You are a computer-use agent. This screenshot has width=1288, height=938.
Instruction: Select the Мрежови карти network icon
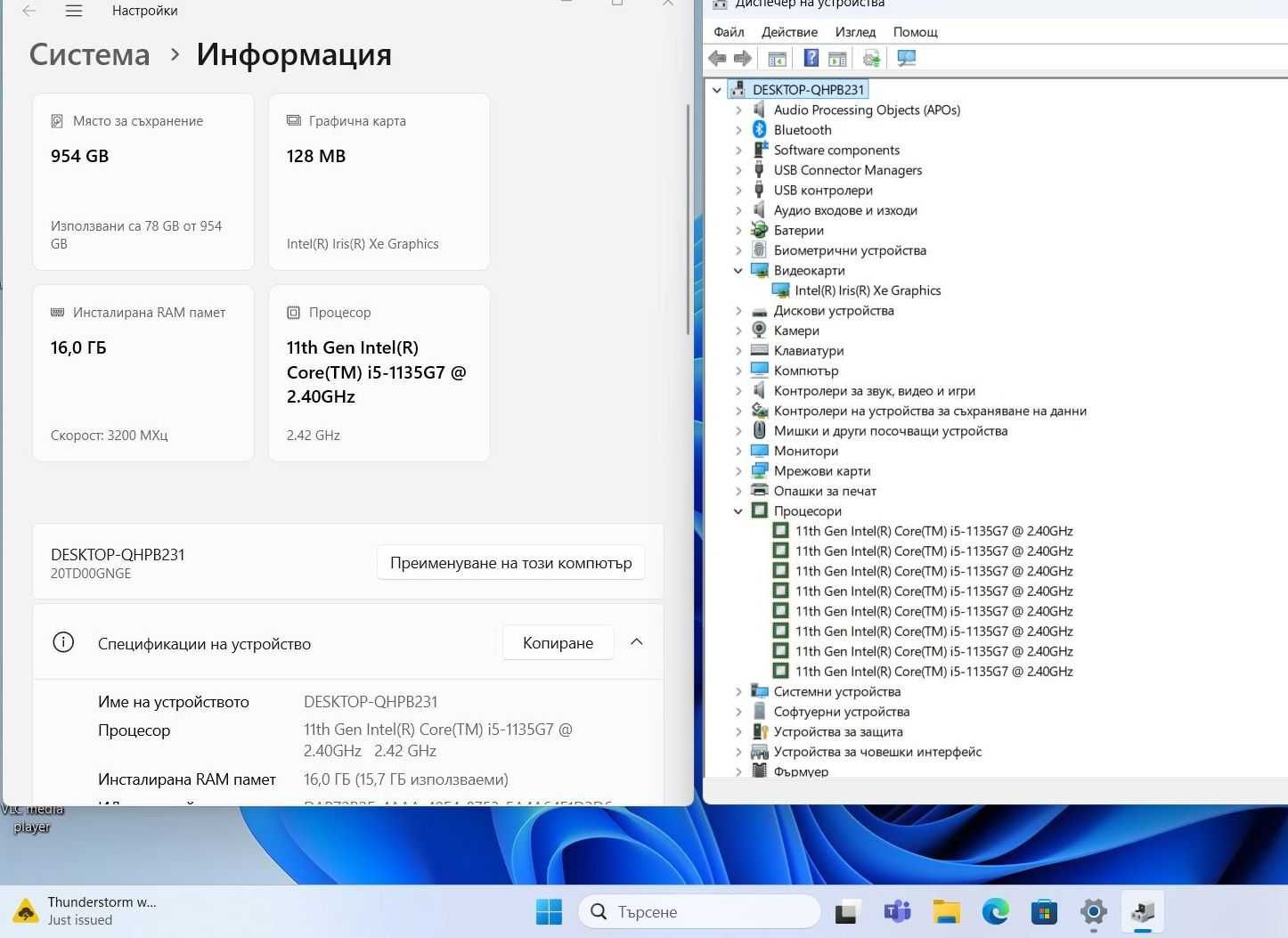pyautogui.click(x=759, y=471)
